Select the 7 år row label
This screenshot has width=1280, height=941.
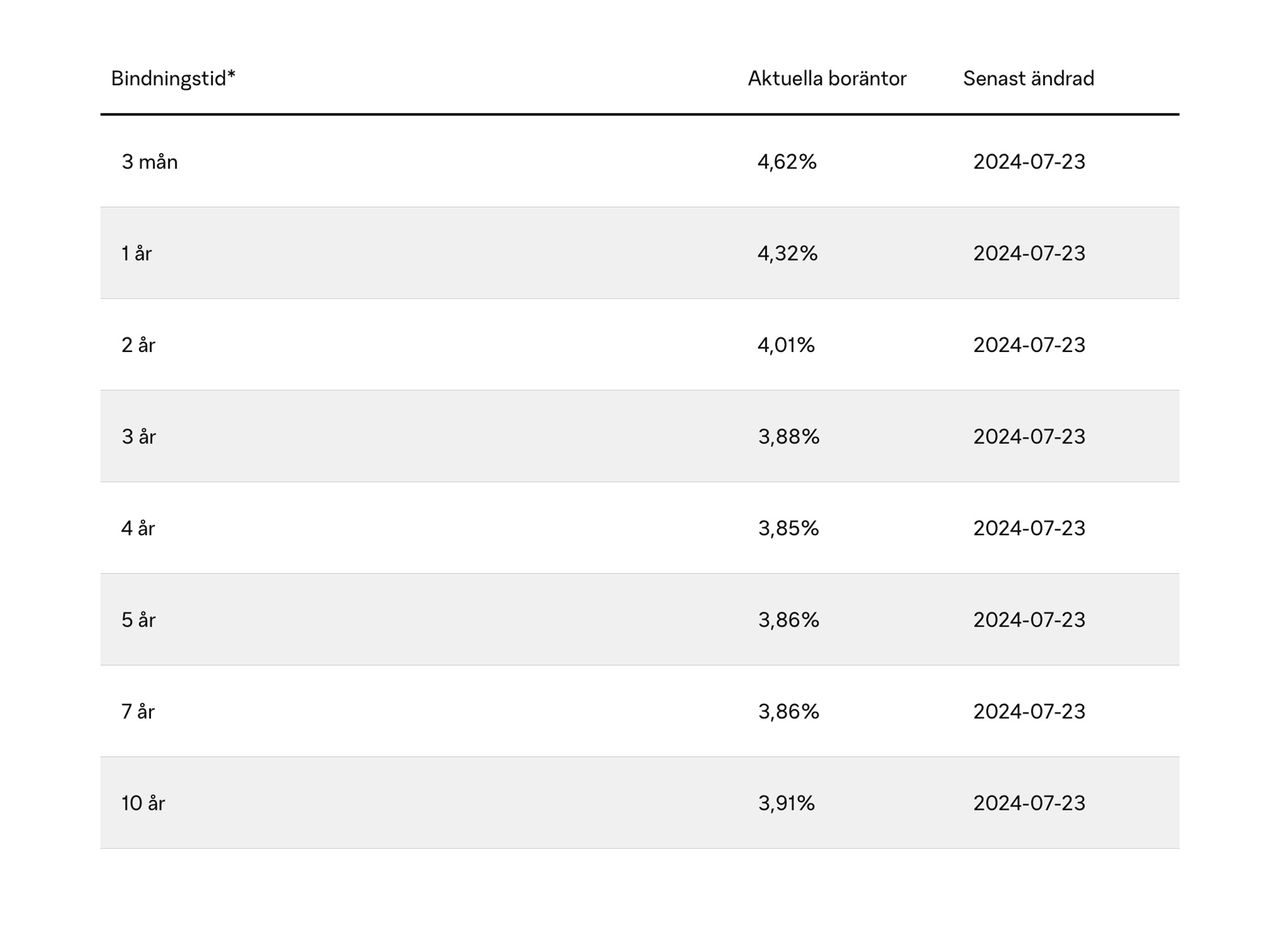coord(139,712)
